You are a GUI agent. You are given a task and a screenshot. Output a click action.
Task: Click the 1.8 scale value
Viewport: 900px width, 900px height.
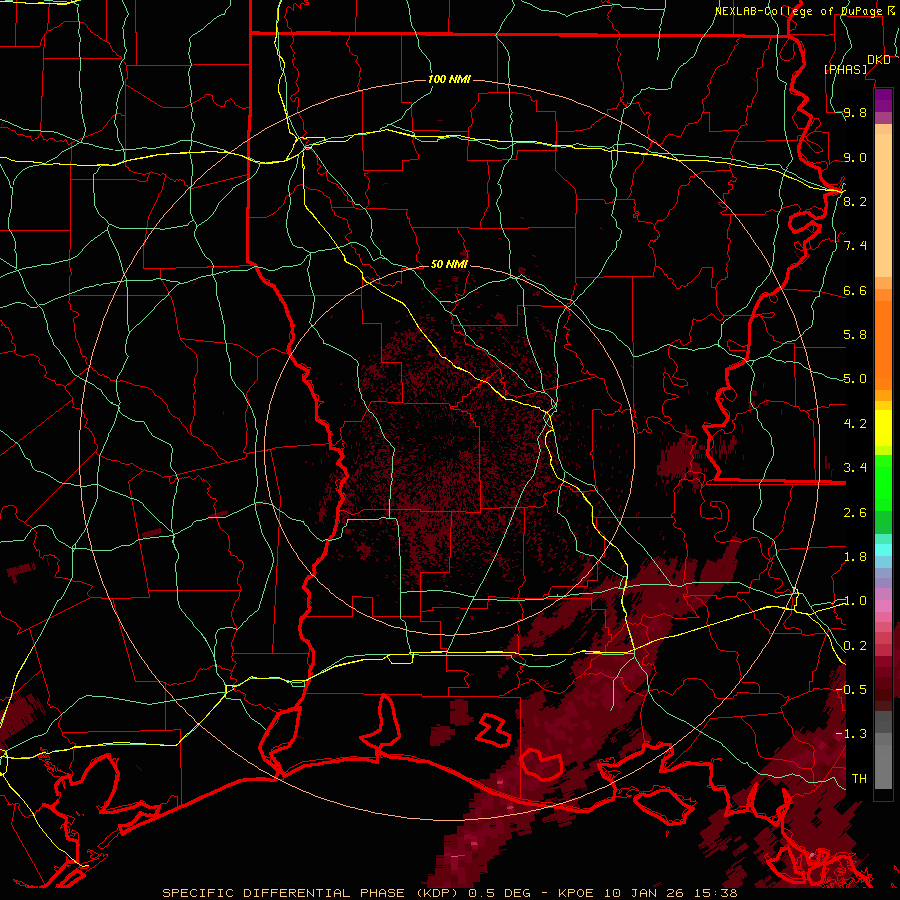tap(855, 557)
